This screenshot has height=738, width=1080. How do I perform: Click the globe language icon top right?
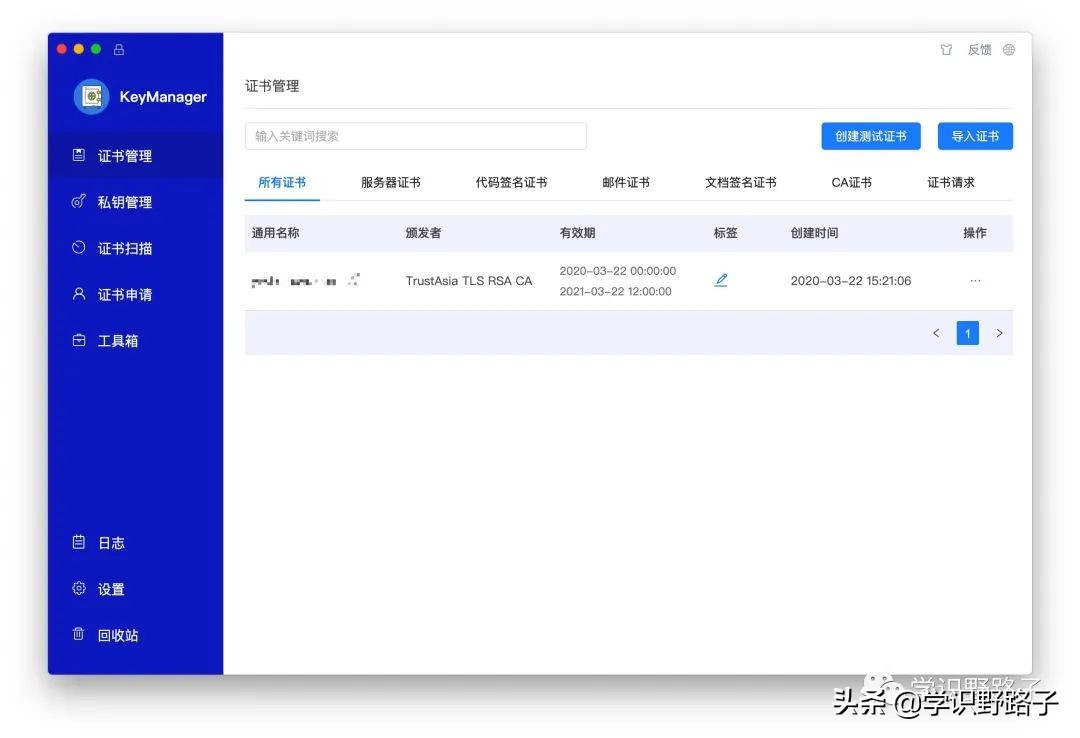(x=1008, y=49)
